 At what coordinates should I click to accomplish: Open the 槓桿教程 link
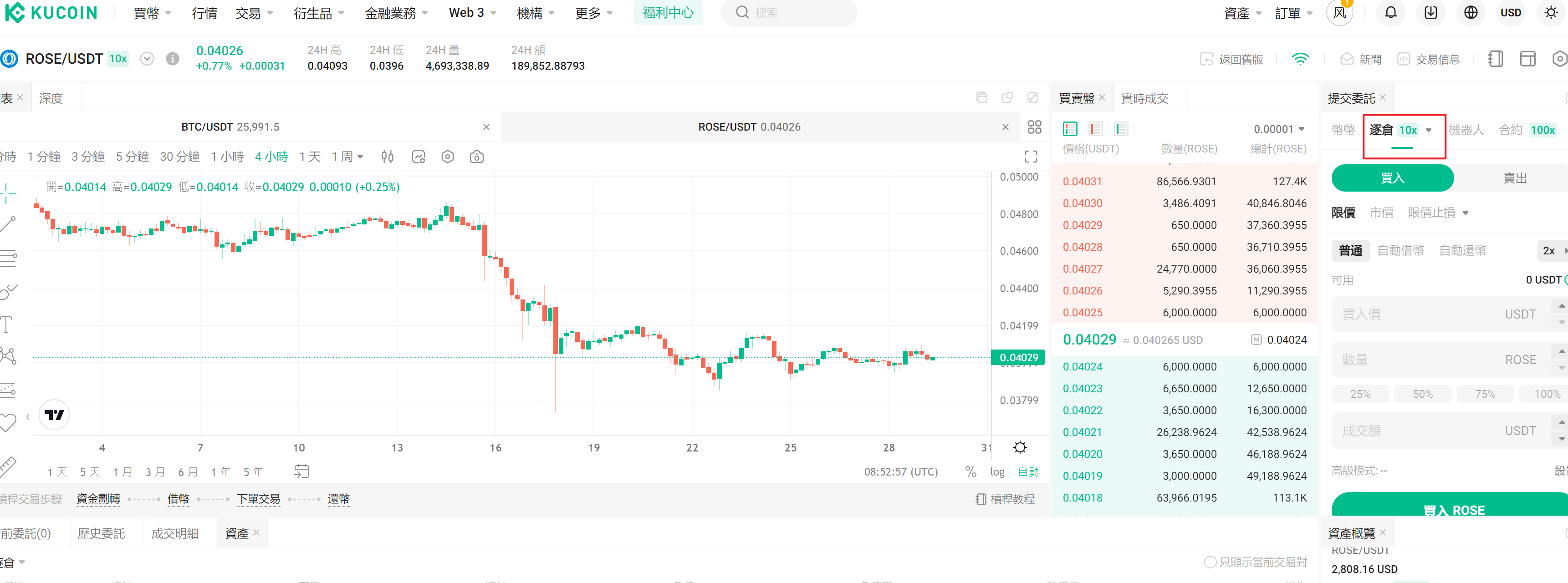tap(1005, 500)
